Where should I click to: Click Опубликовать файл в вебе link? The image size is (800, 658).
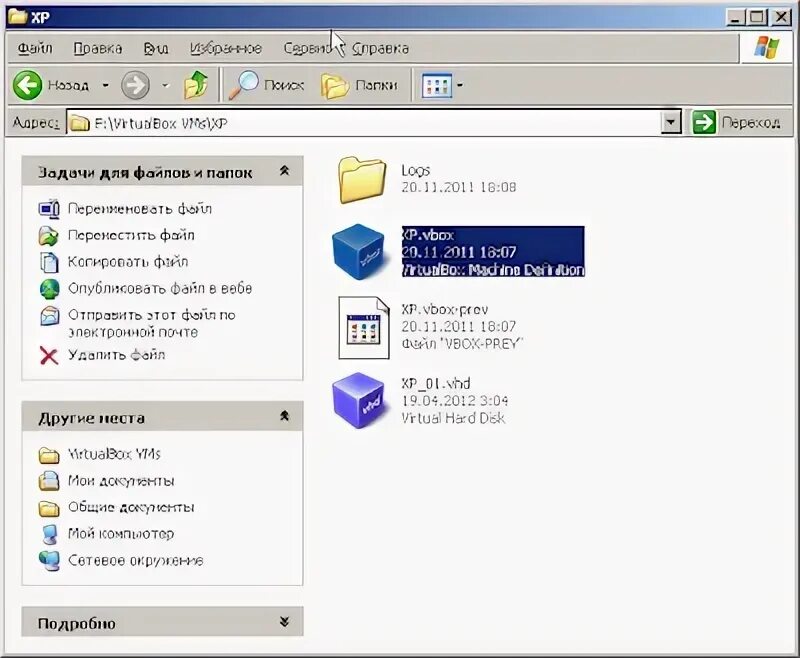click(160, 288)
